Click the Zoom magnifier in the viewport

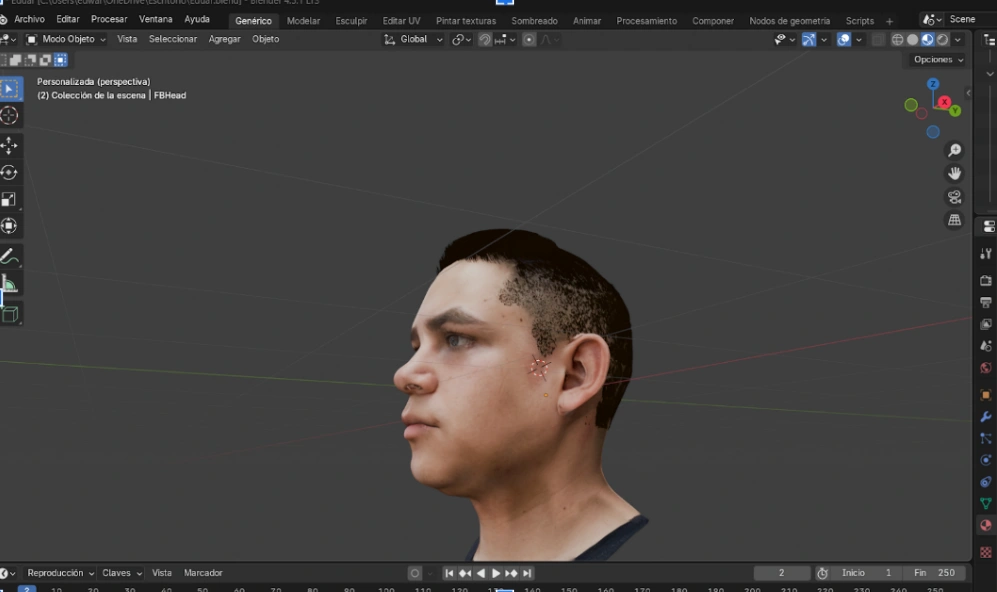point(955,148)
